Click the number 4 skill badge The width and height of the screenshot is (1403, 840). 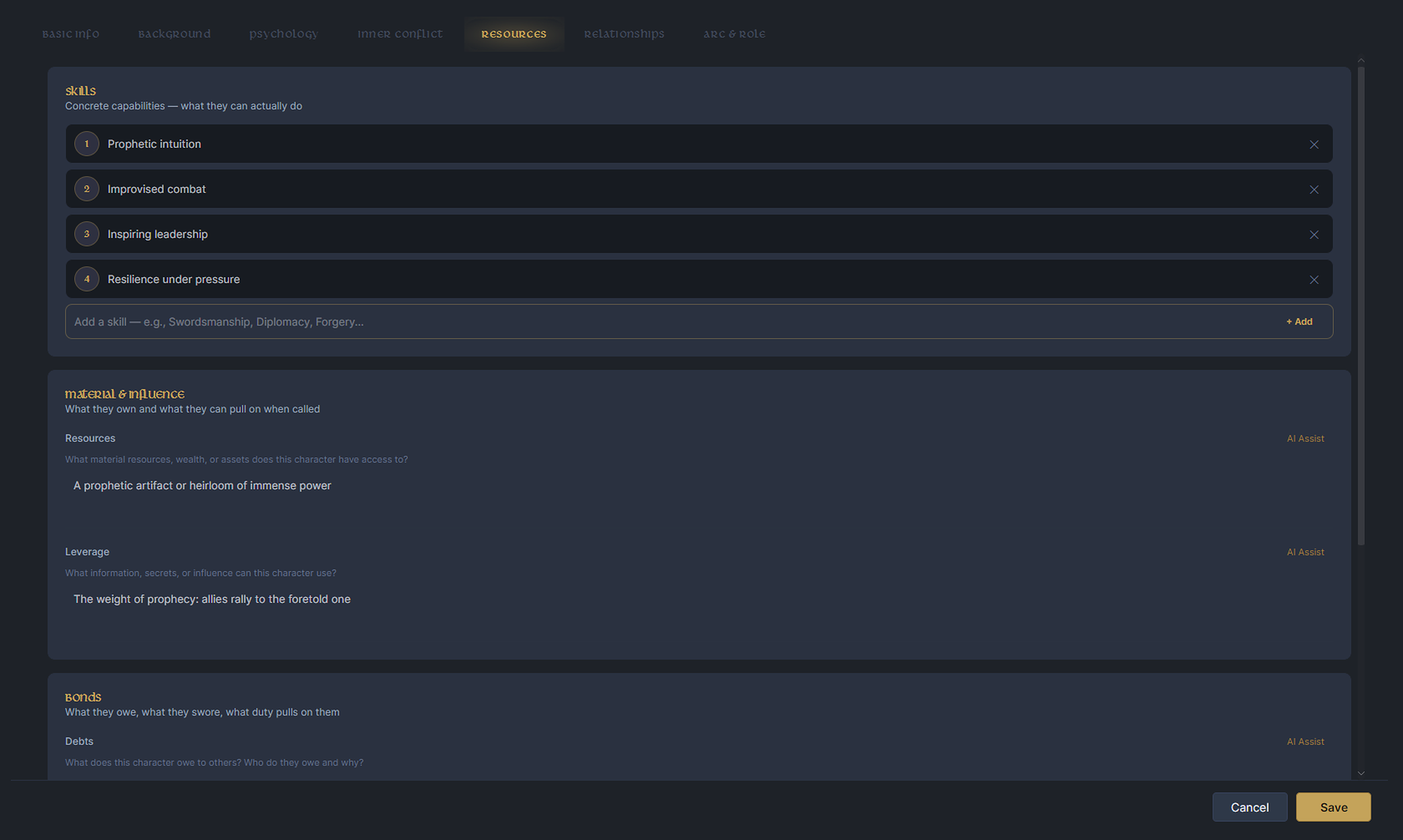pyautogui.click(x=87, y=279)
